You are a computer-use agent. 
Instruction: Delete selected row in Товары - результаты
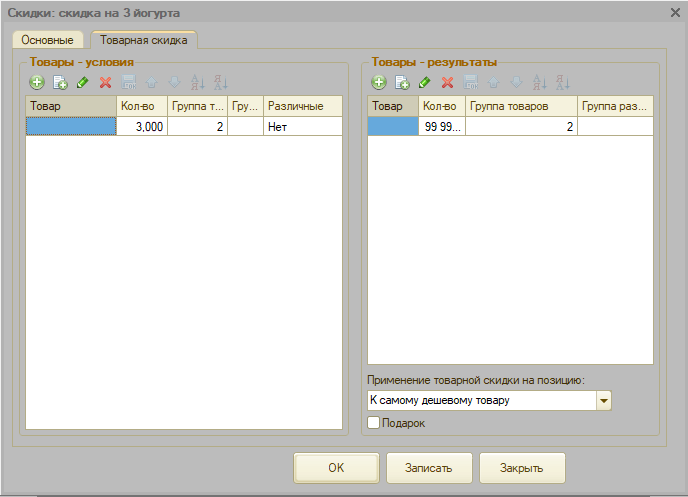[447, 82]
